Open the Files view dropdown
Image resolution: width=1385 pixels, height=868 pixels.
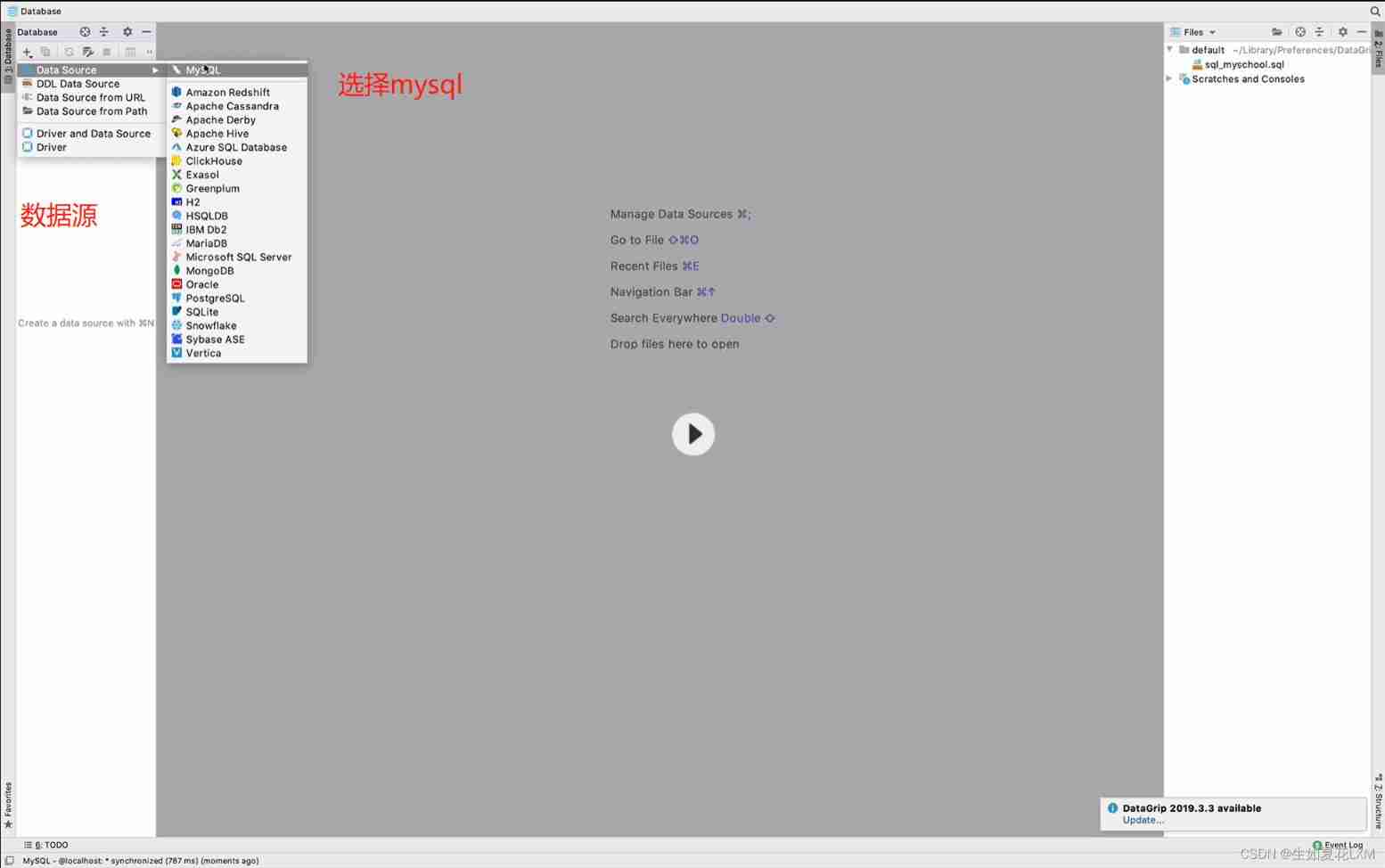[x=1193, y=32]
